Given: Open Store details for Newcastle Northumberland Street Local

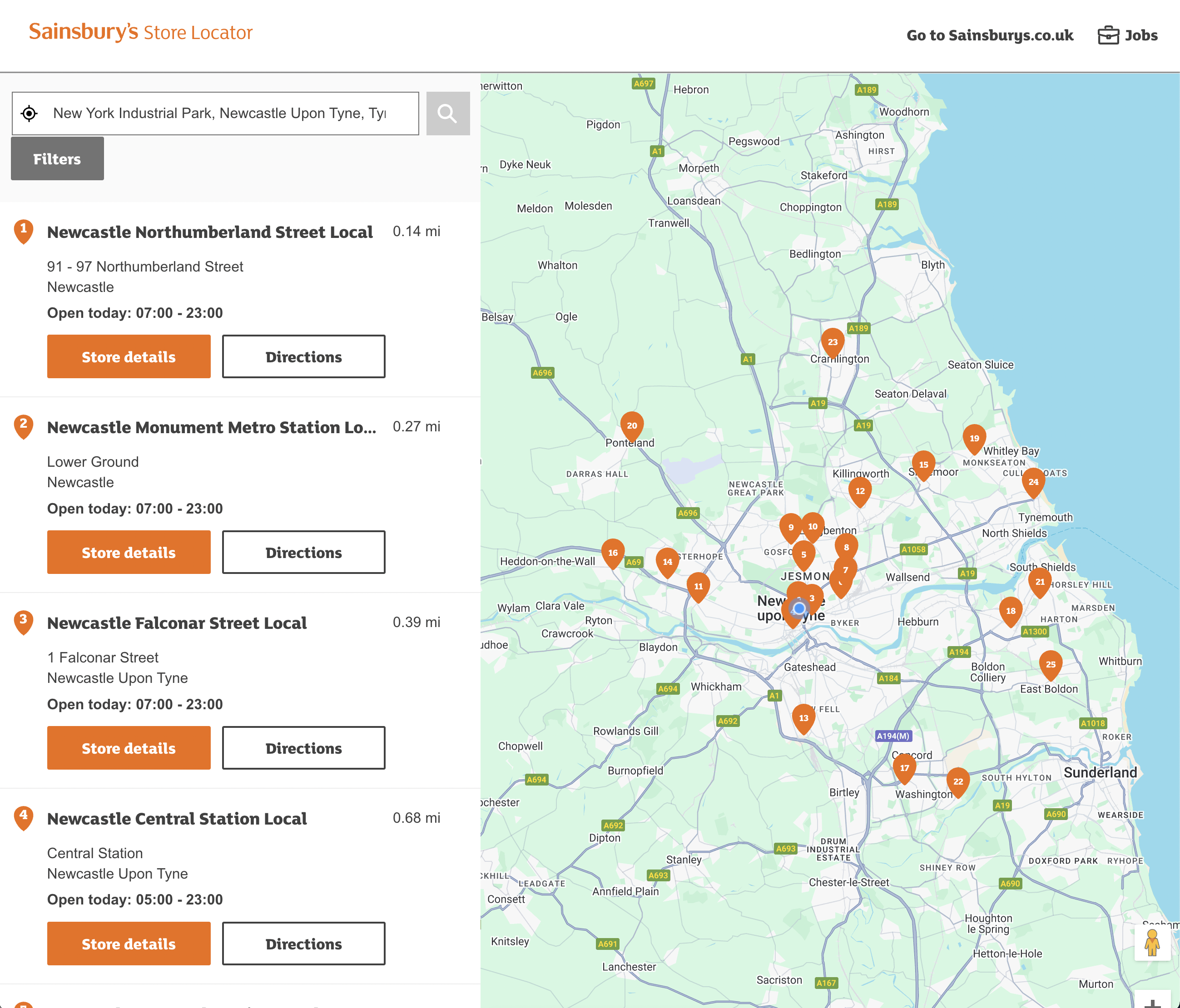Looking at the screenshot, I should pos(128,356).
